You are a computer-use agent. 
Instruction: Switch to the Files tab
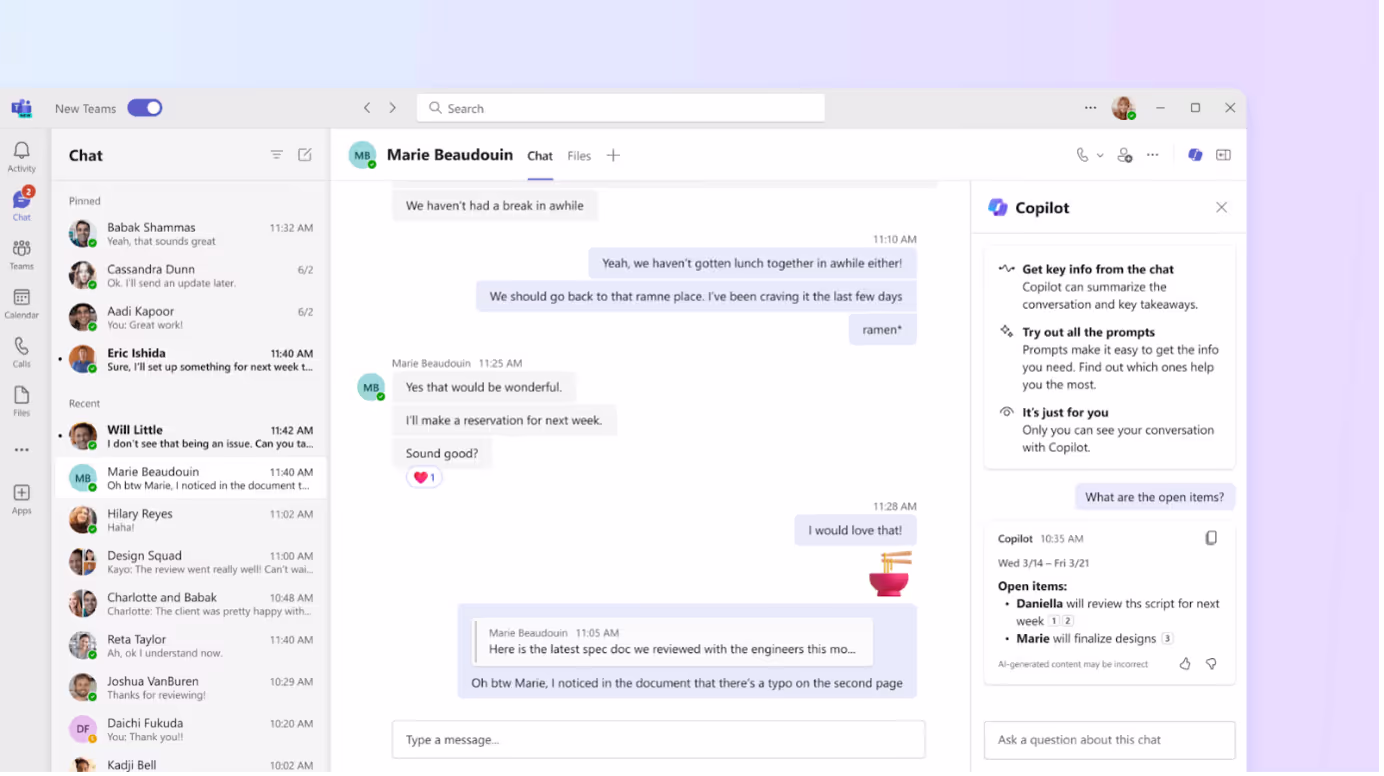(x=579, y=156)
